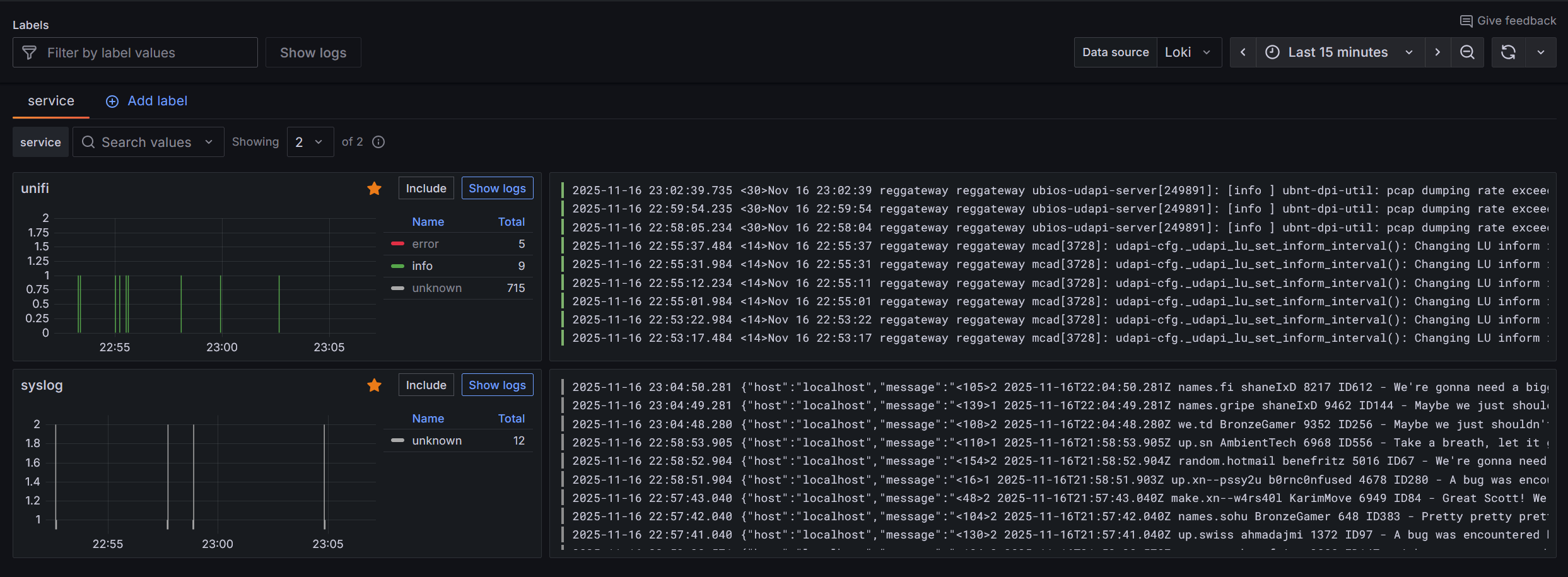Click the Give feedback icon
1568x577 pixels.
(x=1467, y=20)
